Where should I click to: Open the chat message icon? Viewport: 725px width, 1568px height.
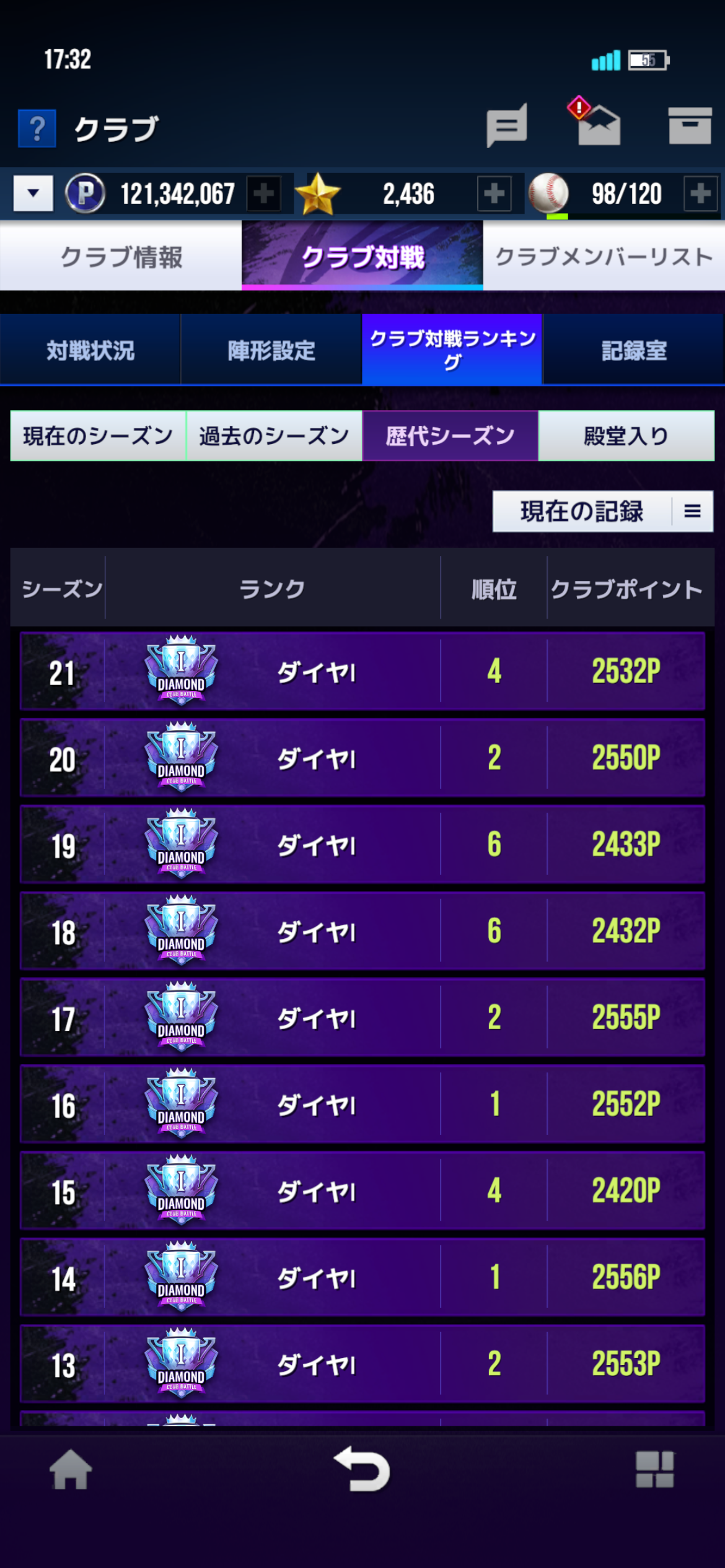(507, 125)
